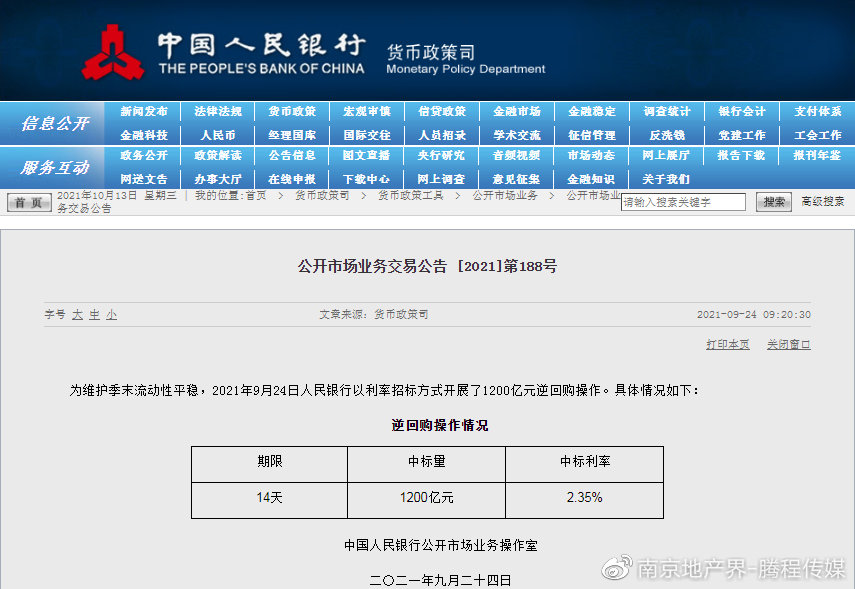The image size is (855, 589).
Task: Open the 金融市场 menu item
Action: [x=516, y=111]
